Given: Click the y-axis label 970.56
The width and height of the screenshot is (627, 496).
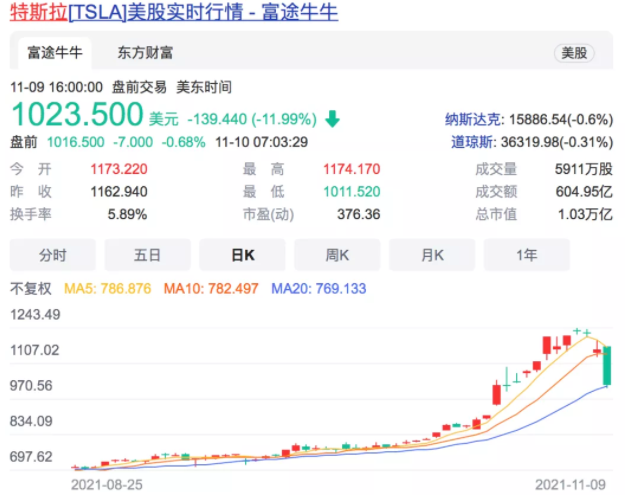Looking at the screenshot, I should tap(31, 386).
